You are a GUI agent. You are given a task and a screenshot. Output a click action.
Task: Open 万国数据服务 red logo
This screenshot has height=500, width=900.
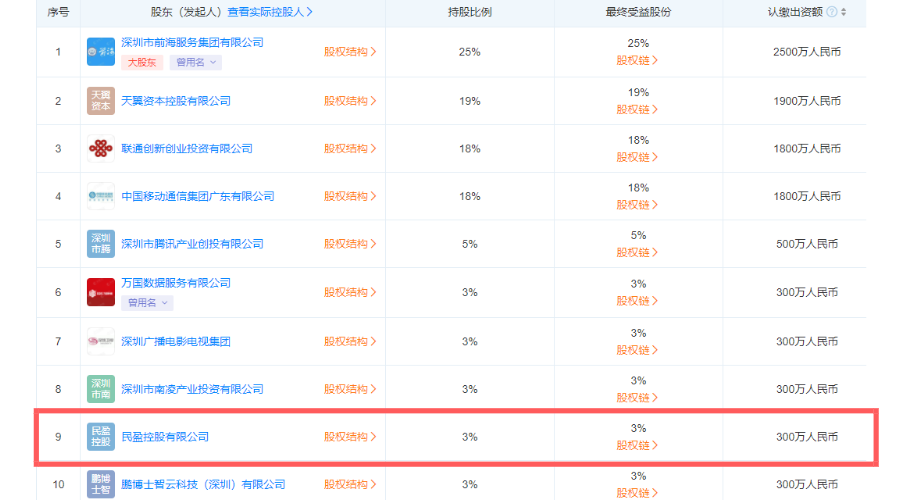[x=101, y=292]
